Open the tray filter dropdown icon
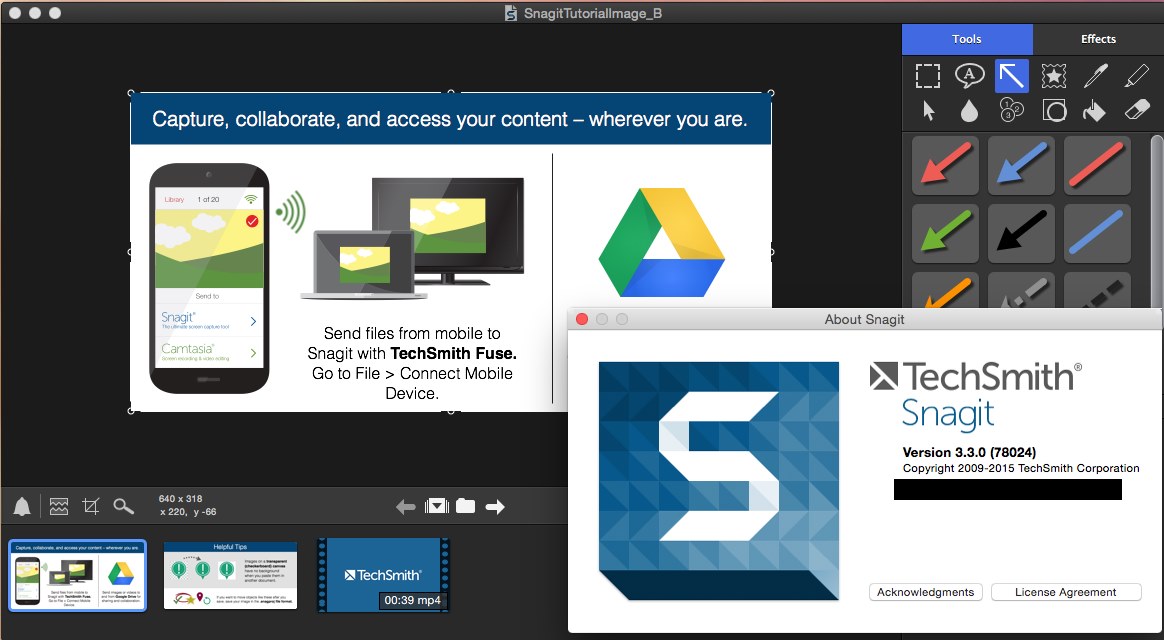This screenshot has width=1164, height=640. pos(436,506)
